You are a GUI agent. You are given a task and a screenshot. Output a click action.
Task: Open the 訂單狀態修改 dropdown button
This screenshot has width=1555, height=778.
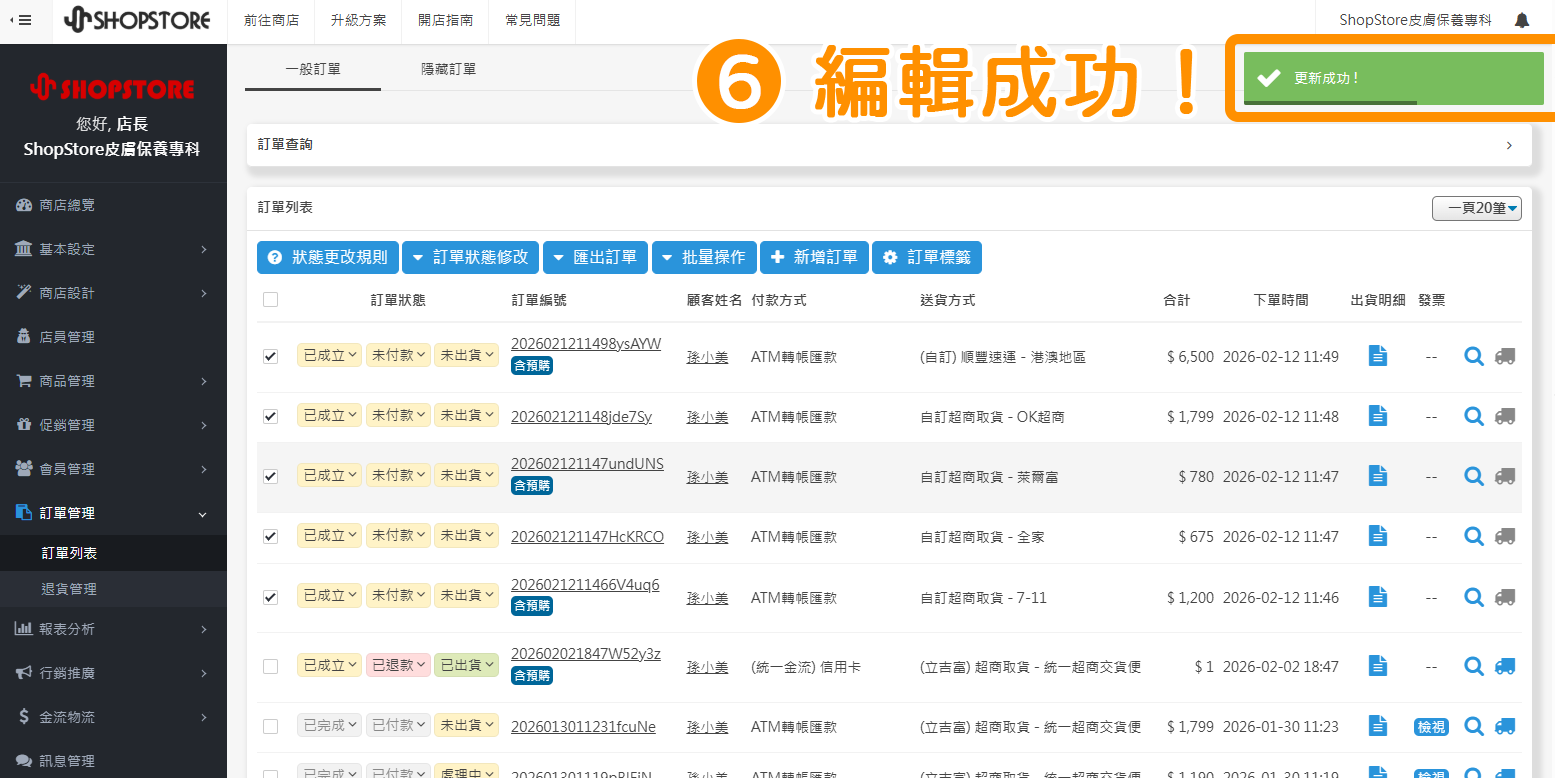[470, 257]
